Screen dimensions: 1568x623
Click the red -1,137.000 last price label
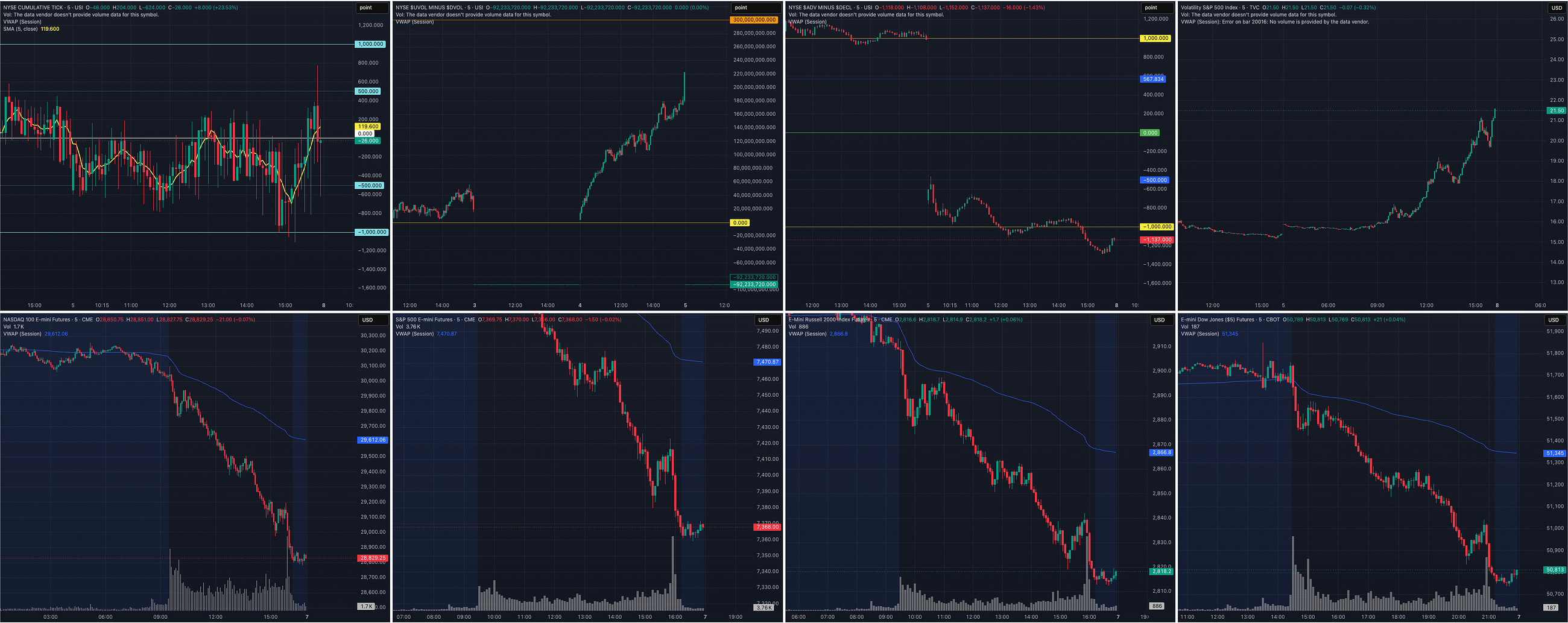(x=1156, y=240)
